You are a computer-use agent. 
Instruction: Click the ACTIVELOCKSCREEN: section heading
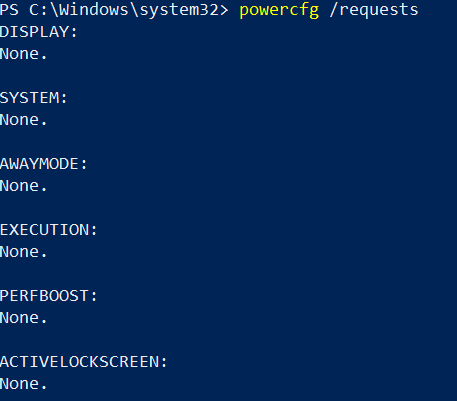(83, 362)
